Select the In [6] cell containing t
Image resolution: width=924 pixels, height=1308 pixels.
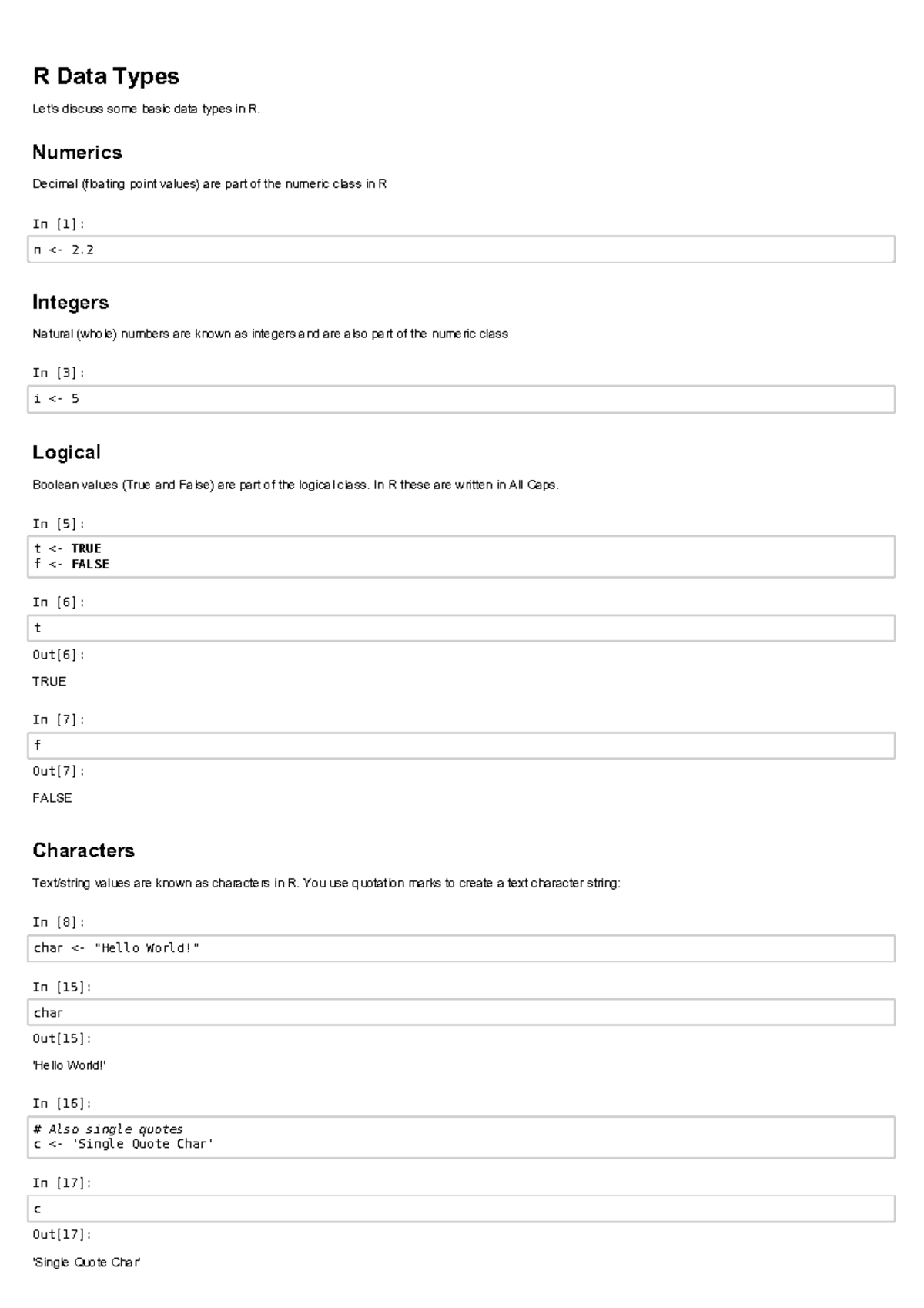tap(461, 628)
